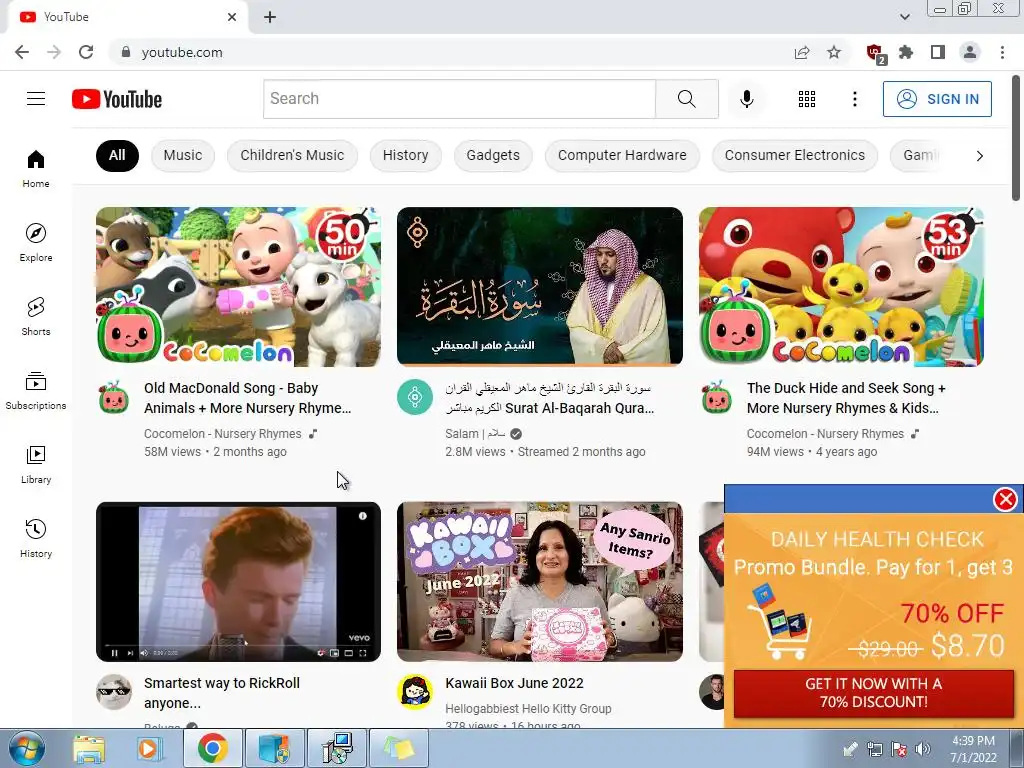Click the YouTube logo
This screenshot has height=768, width=1024.
click(117, 99)
